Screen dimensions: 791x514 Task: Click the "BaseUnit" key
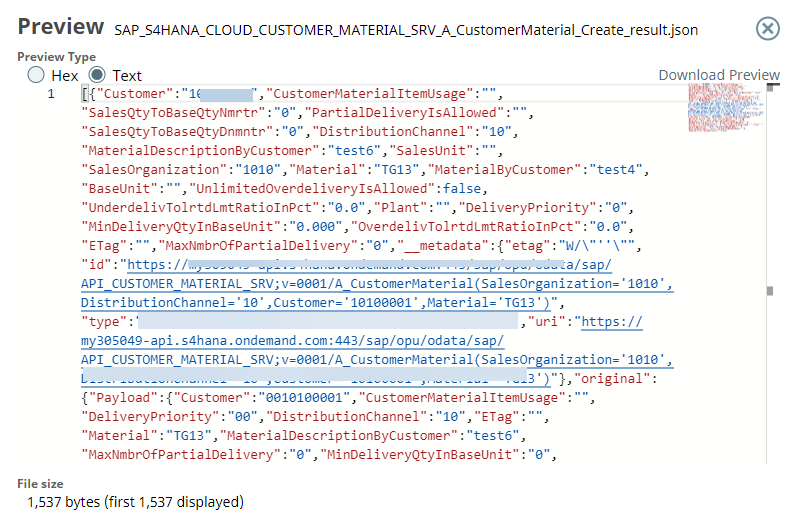119,189
